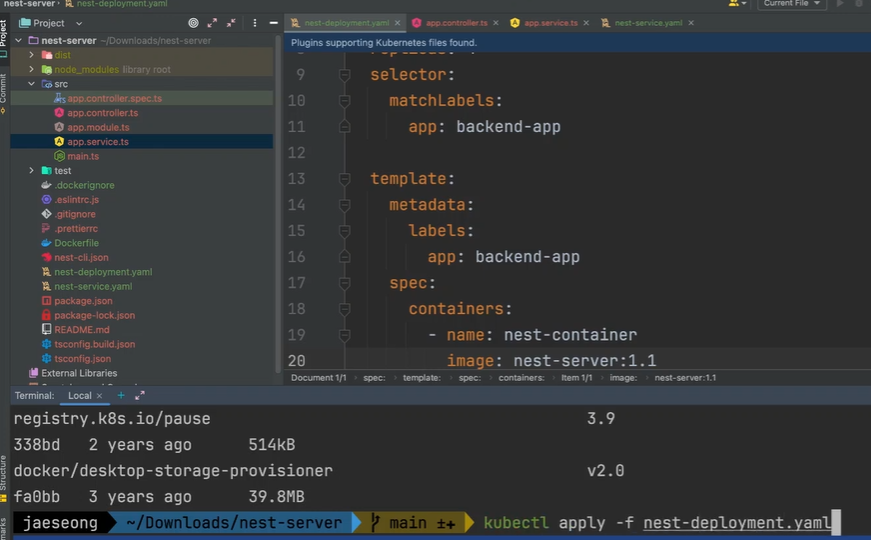This screenshot has width=871, height=540.
Task: Fold the matchLabels block on line 10
Action: pyautogui.click(x=344, y=101)
